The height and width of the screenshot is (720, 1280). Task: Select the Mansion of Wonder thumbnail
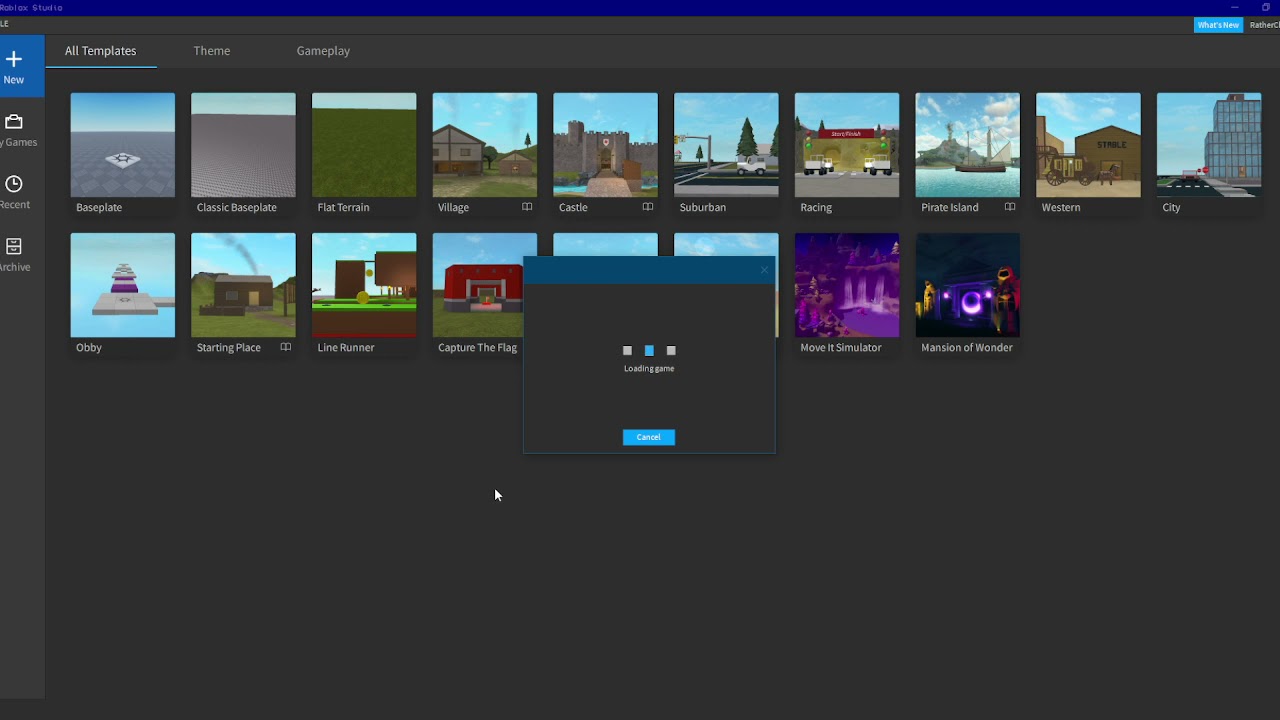(x=968, y=285)
